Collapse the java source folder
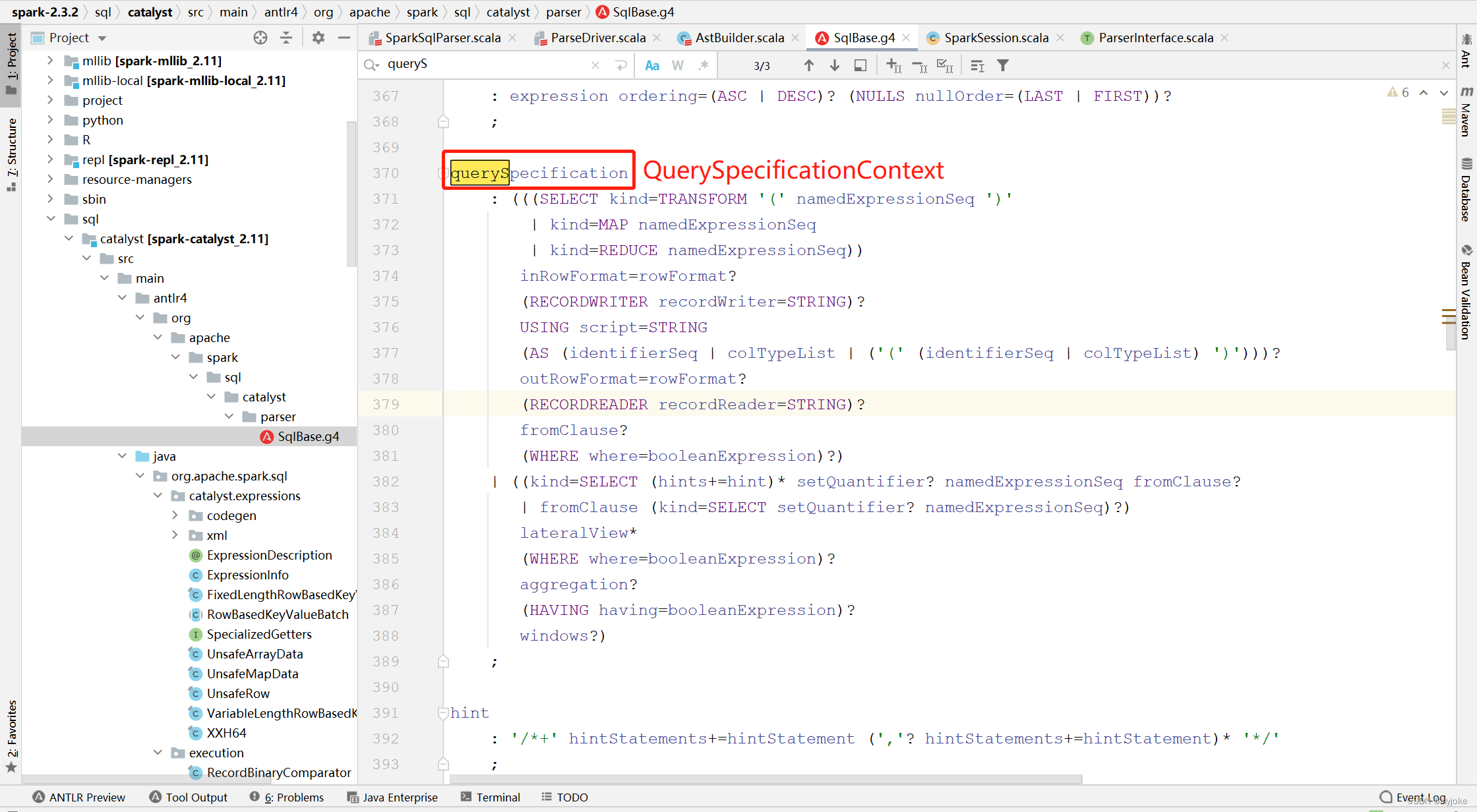The width and height of the screenshot is (1477, 812). [x=122, y=456]
